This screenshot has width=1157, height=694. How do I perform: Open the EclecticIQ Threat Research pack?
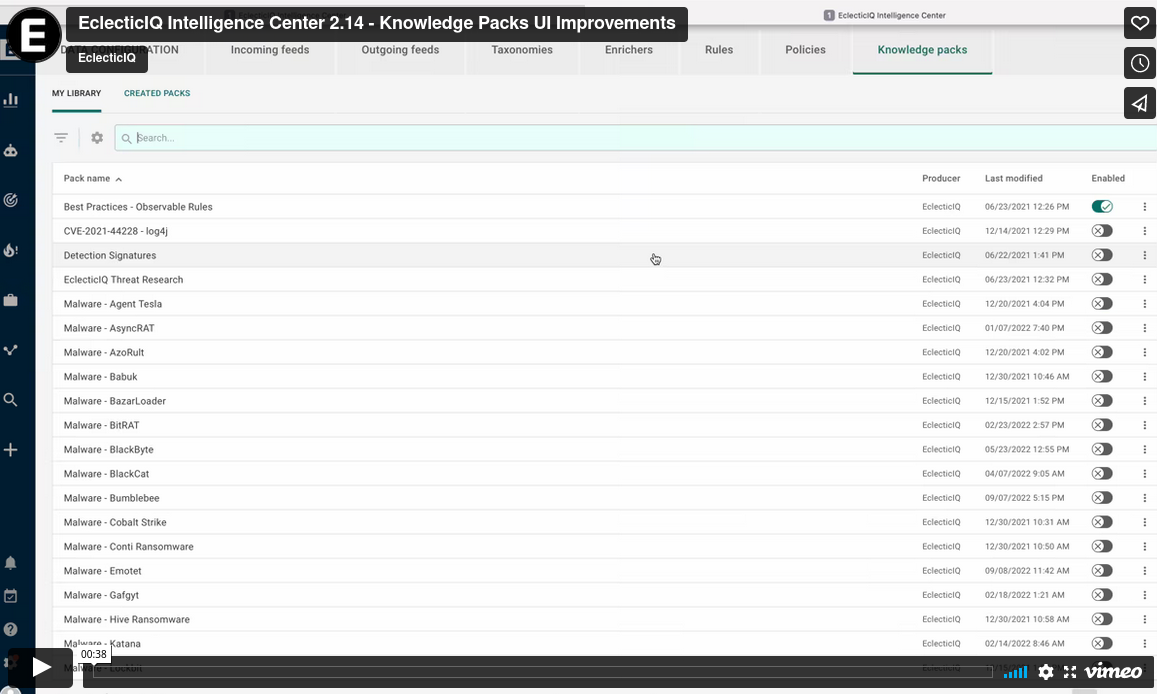point(123,280)
